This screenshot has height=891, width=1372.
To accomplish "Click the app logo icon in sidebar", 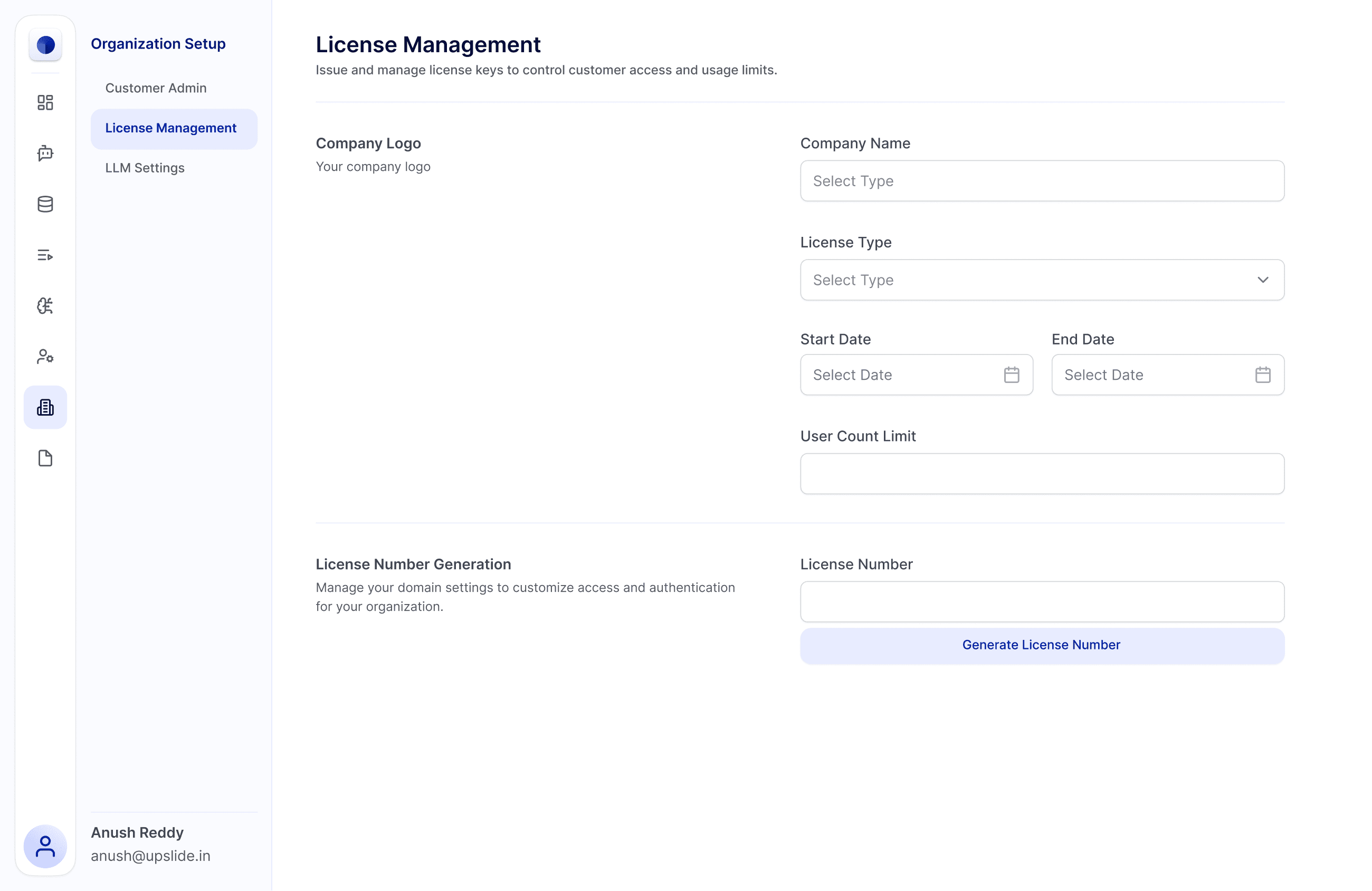I will click(45, 44).
